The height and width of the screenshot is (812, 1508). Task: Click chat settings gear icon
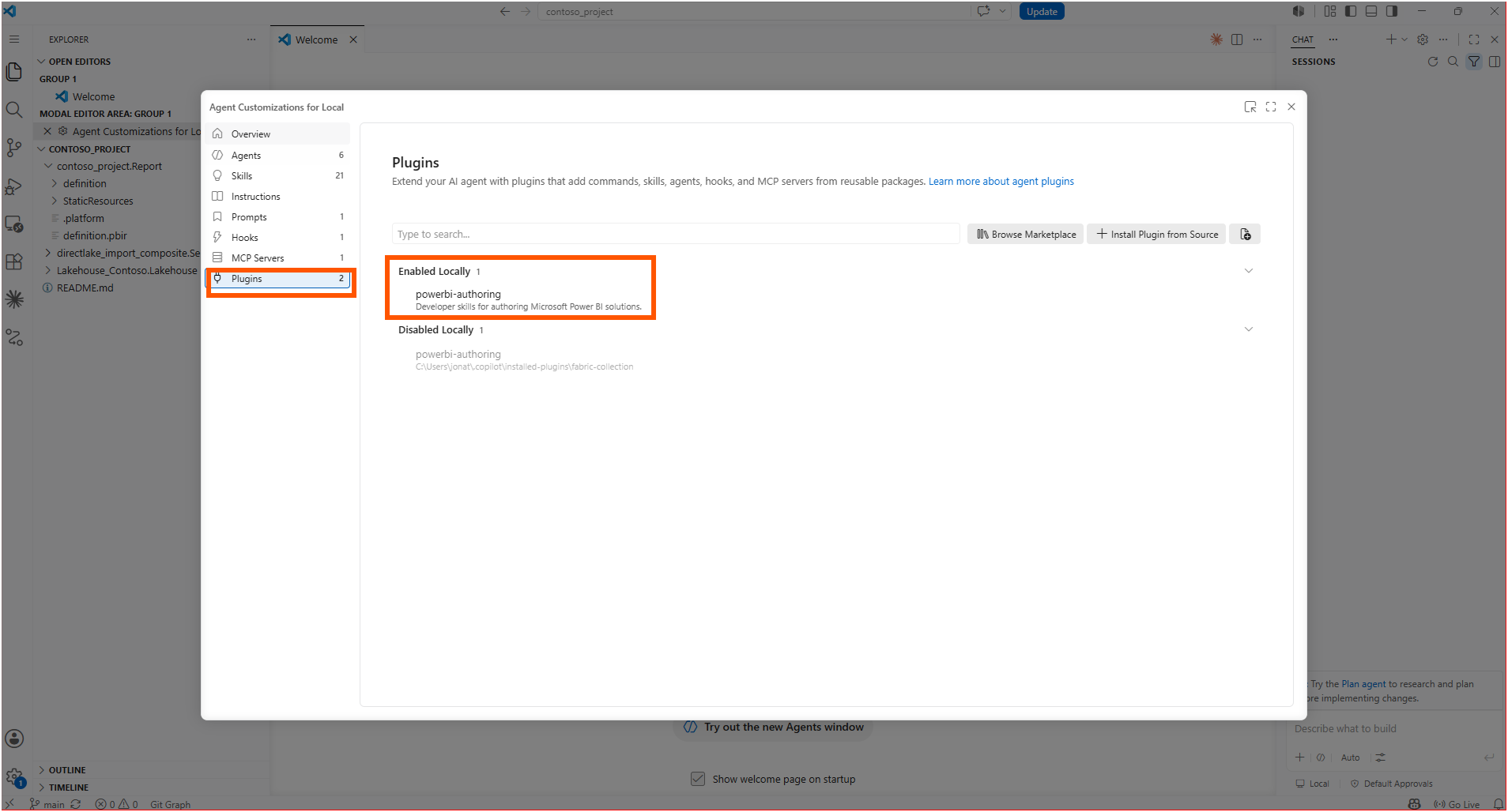pyautogui.click(x=1423, y=39)
